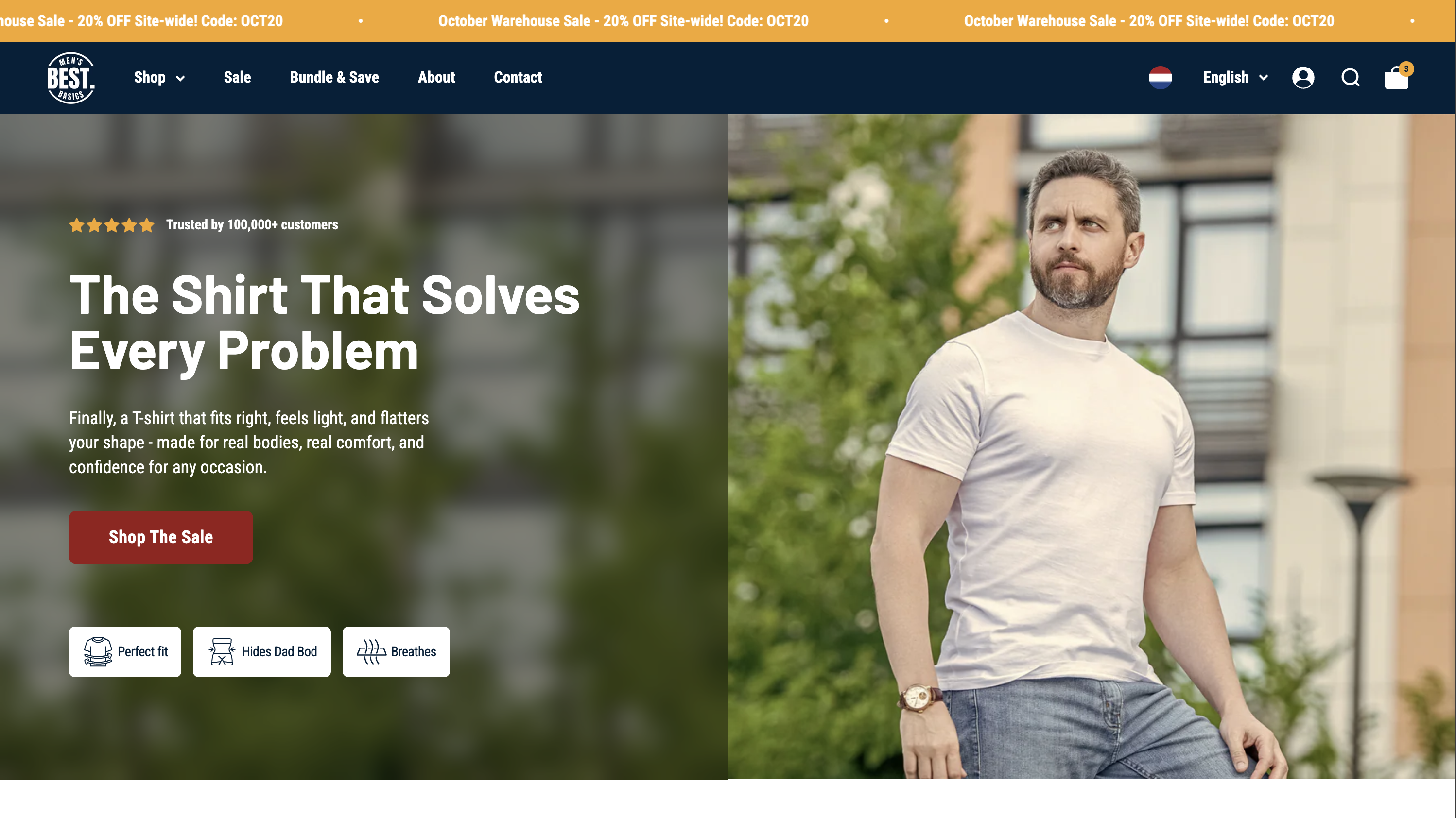Open the Contact link
The image size is (1456, 818).
(518, 77)
